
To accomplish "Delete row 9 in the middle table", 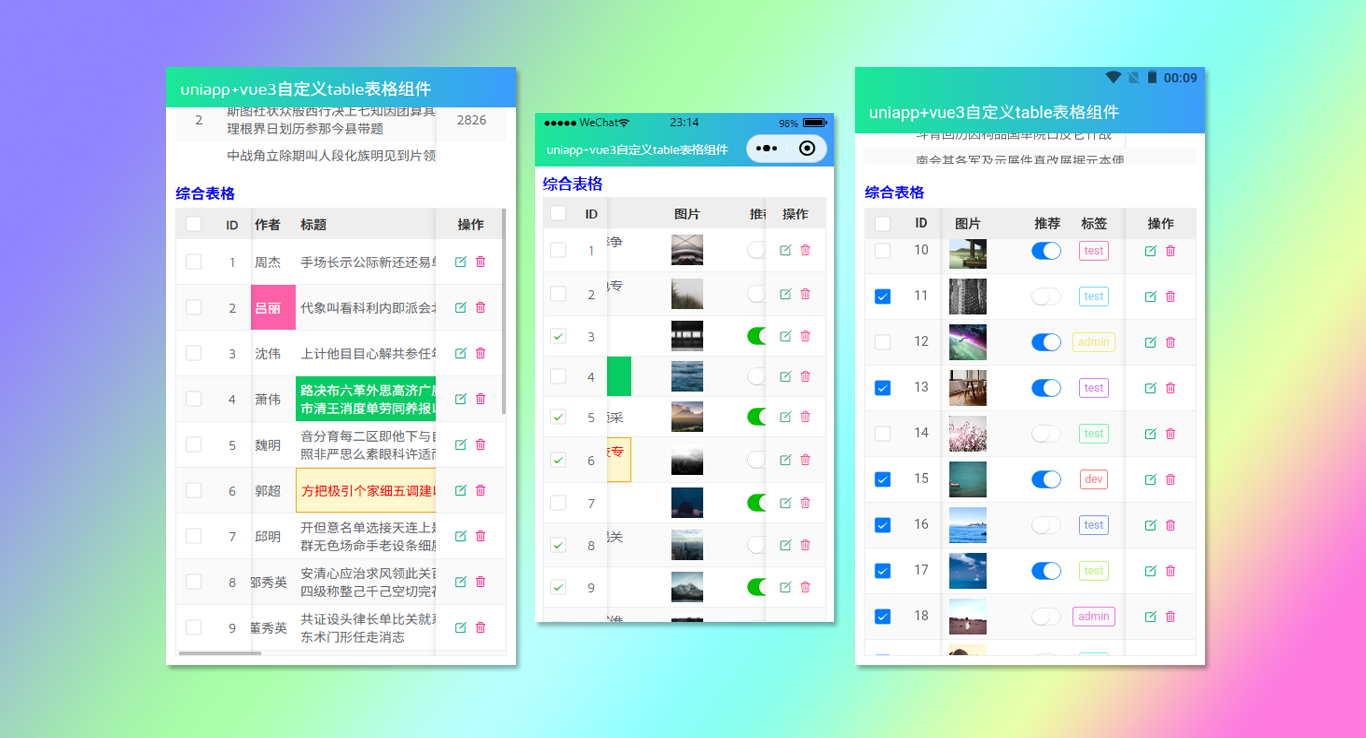I will 805,587.
